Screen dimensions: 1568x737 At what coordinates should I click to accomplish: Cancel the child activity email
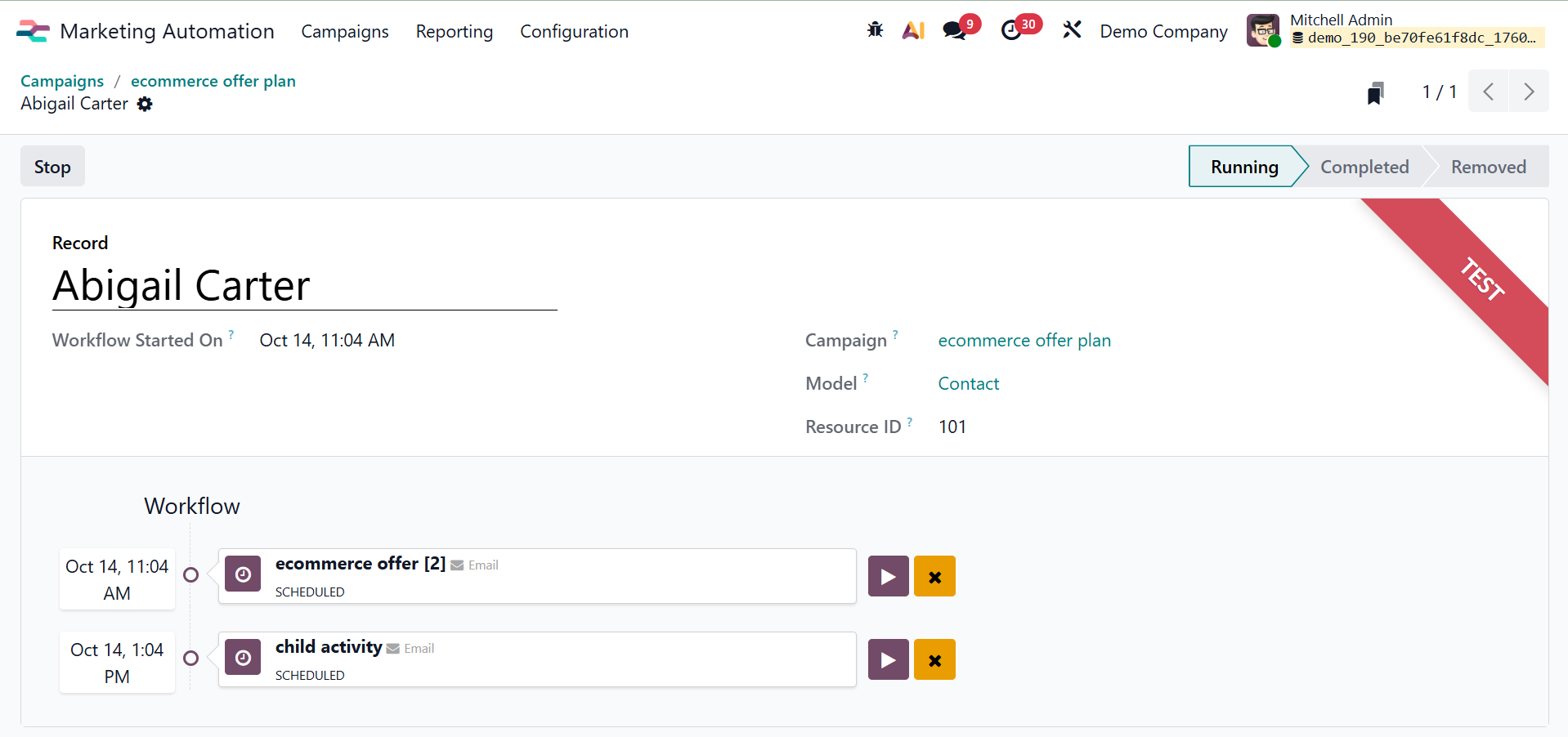934,659
